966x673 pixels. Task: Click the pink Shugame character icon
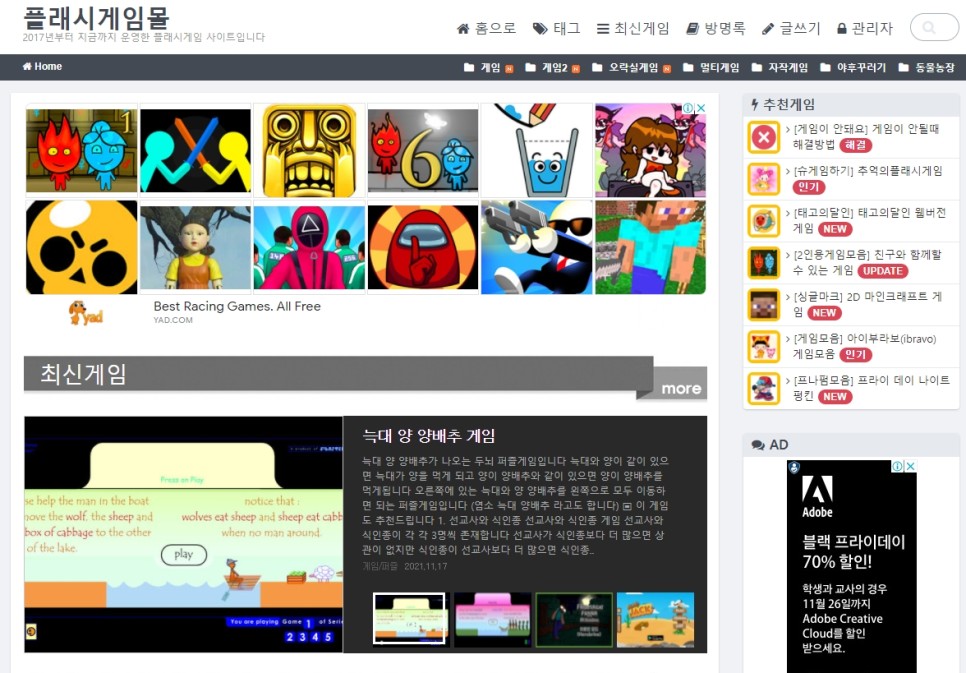(x=764, y=179)
